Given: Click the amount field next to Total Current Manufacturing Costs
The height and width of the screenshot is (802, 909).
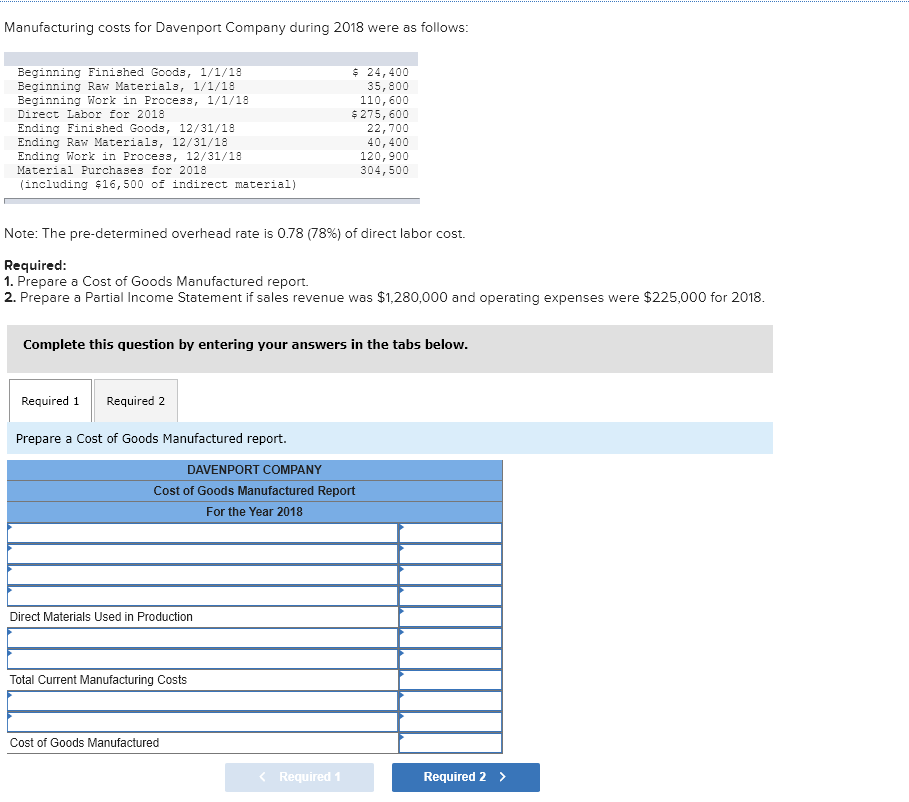Looking at the screenshot, I should click(x=450, y=679).
